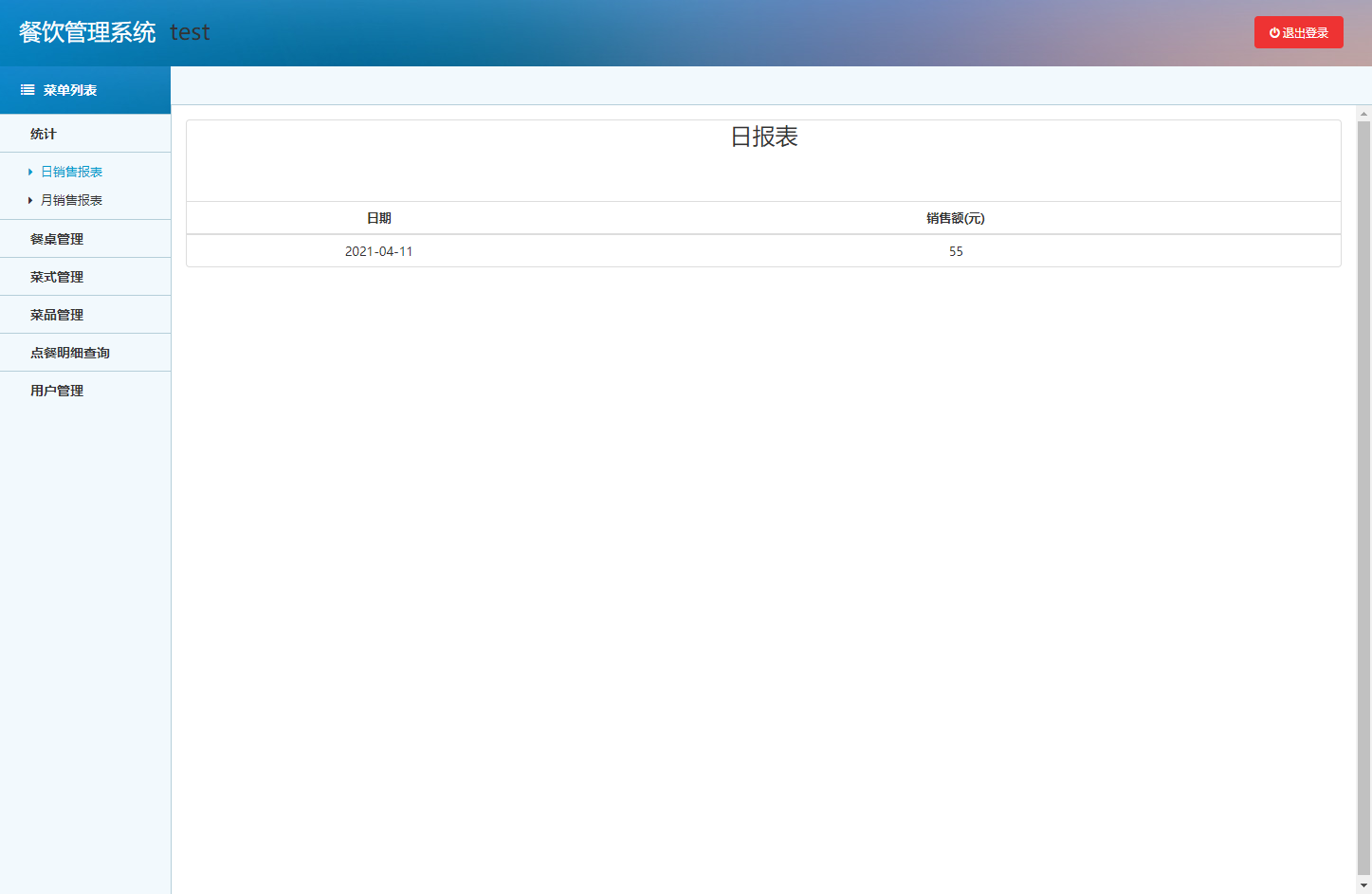Click the 日期 column header
Screen dimensions: 1372x894
379,217
